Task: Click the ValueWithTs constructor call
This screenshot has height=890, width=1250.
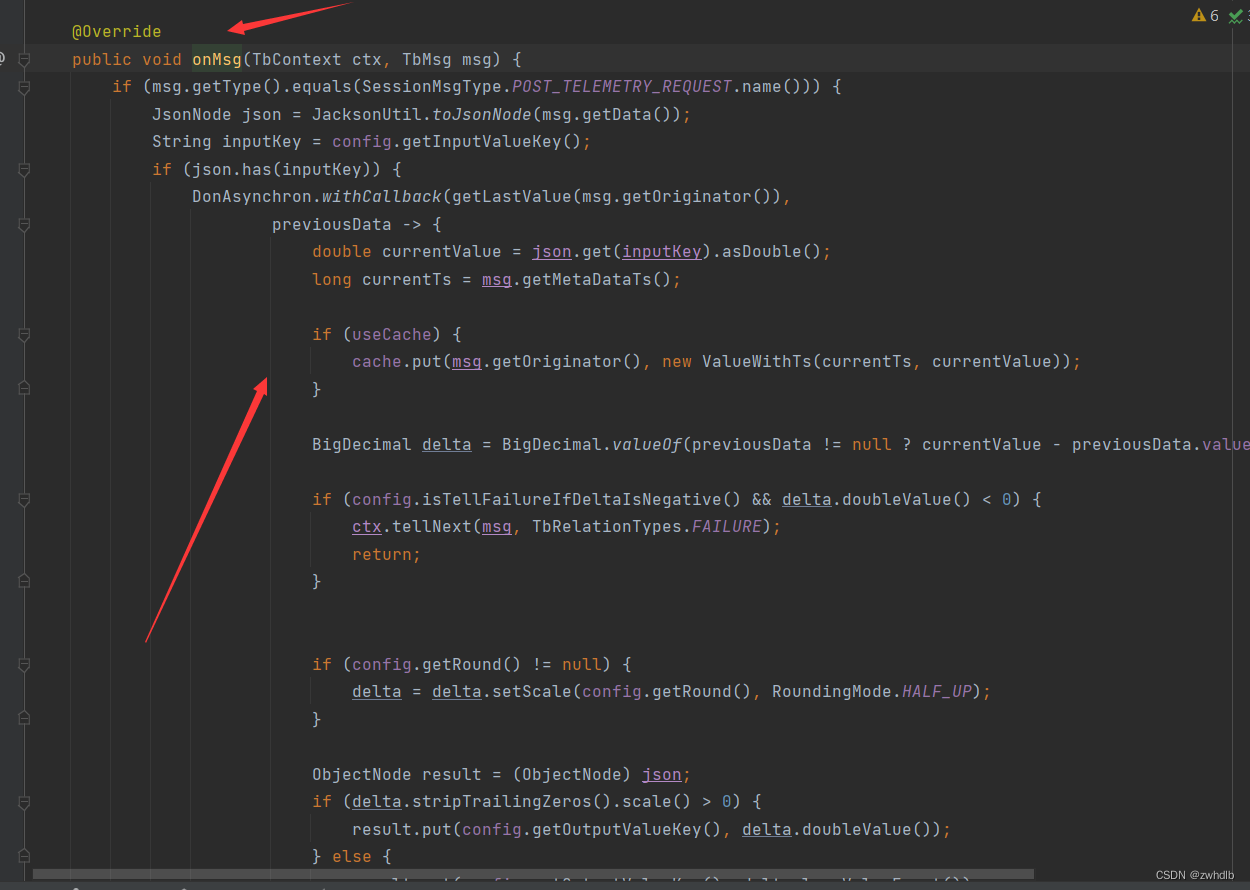Action: click(757, 362)
